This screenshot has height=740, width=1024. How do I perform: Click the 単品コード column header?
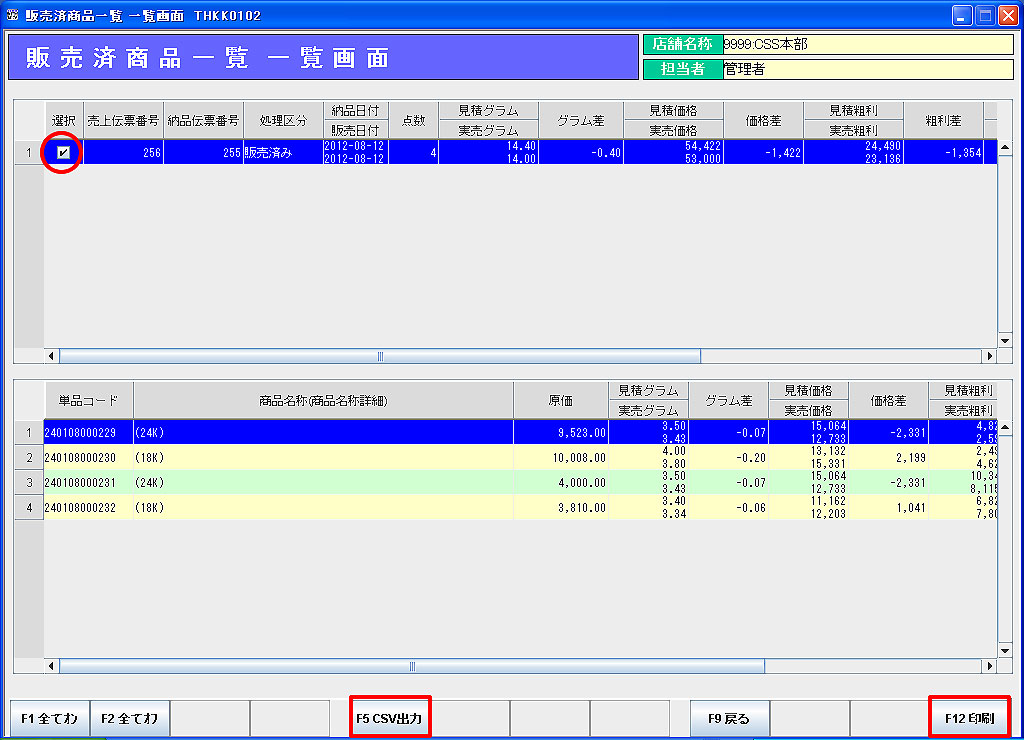88,400
